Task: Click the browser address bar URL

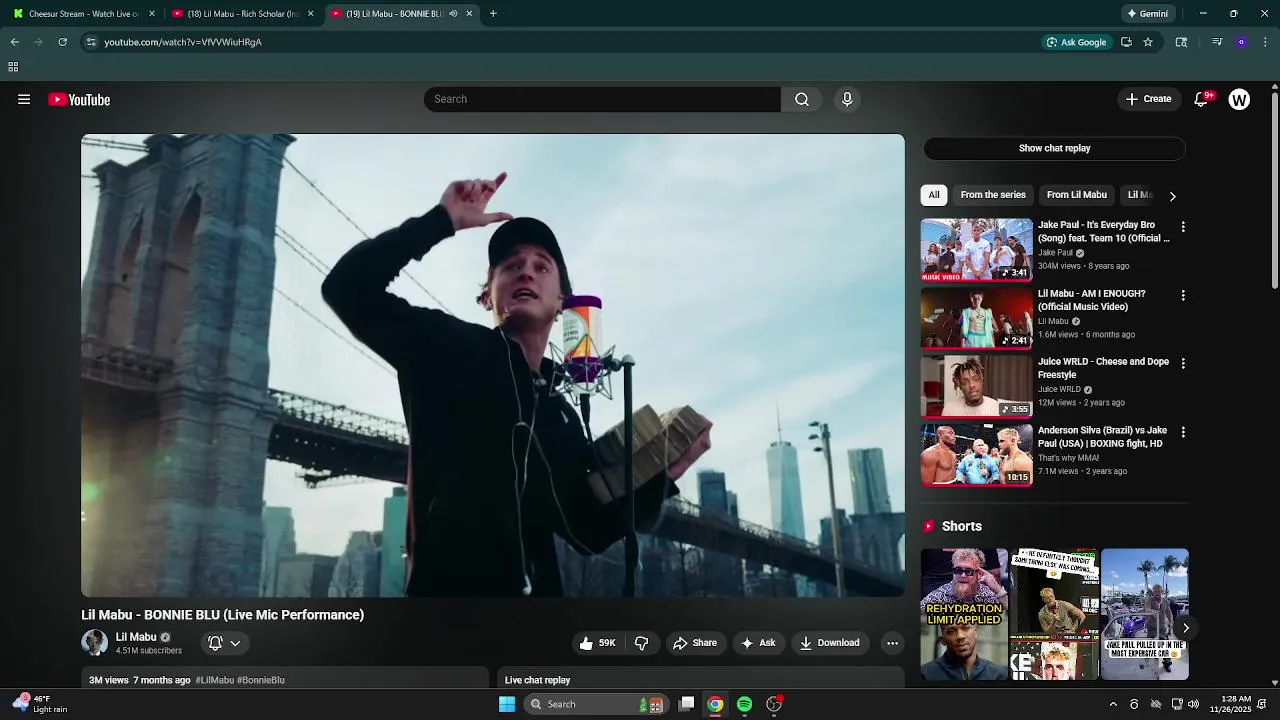Action: click(x=183, y=42)
